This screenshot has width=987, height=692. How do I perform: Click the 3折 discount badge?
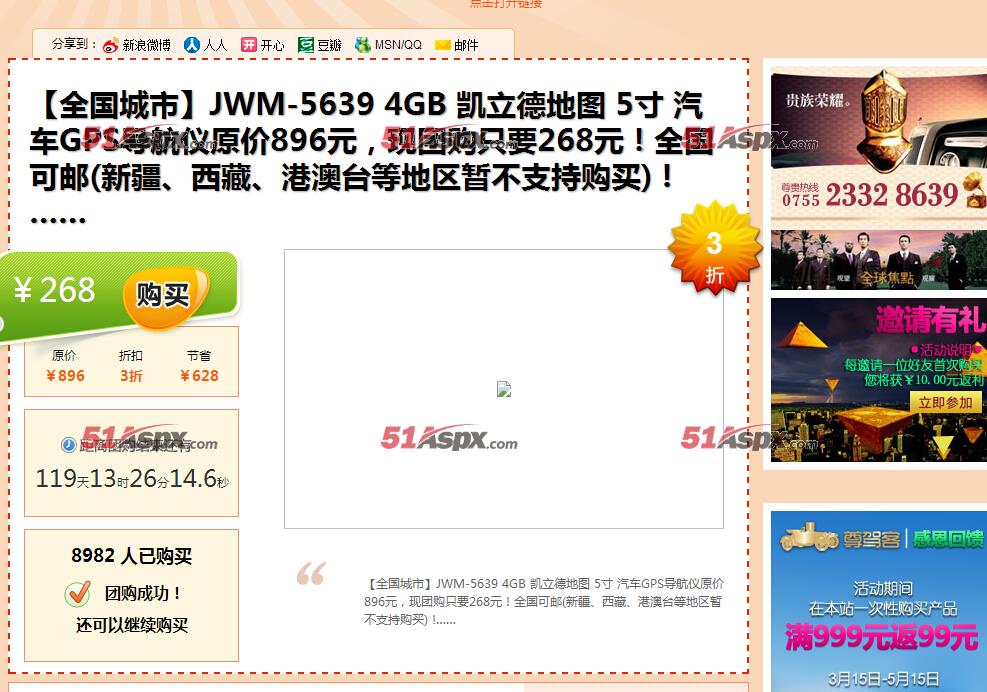pos(714,248)
